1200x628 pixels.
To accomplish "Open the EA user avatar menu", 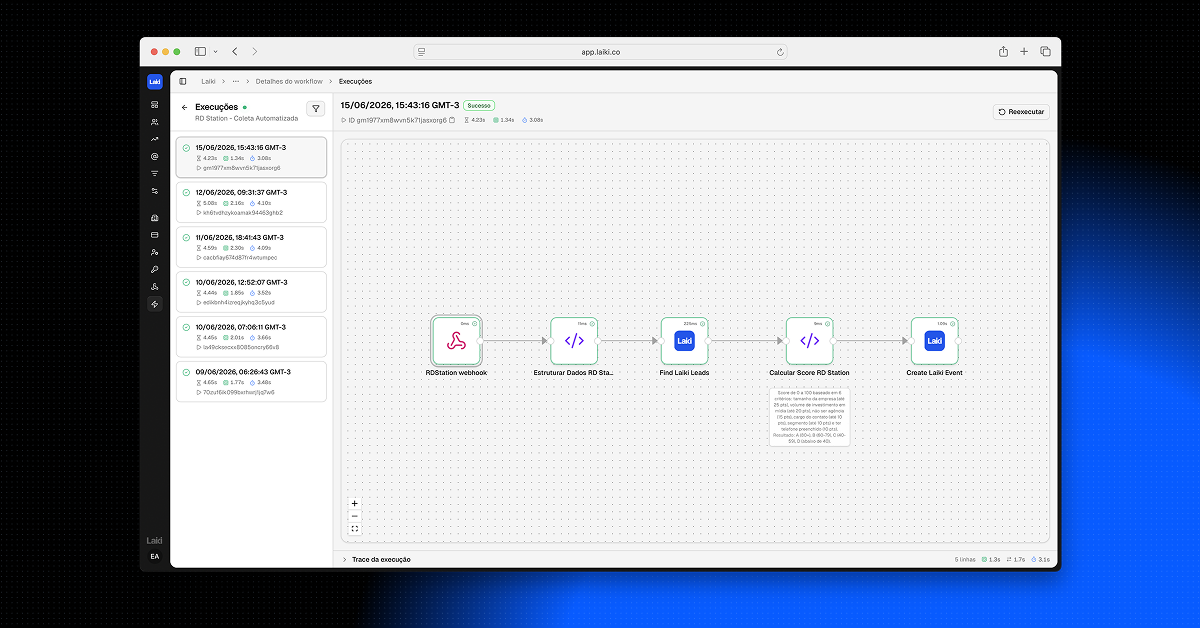I will [x=155, y=556].
